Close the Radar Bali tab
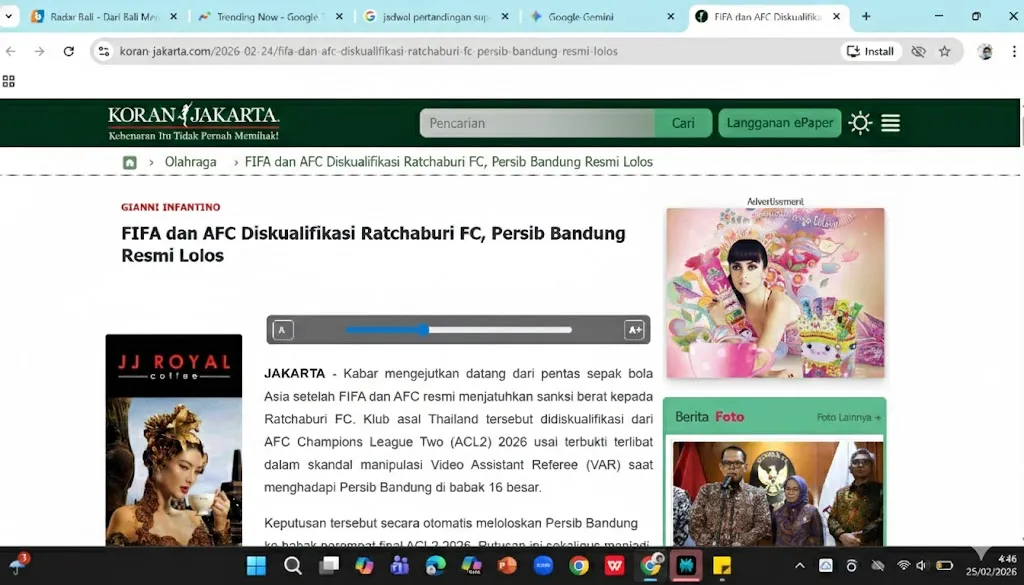 click(173, 16)
